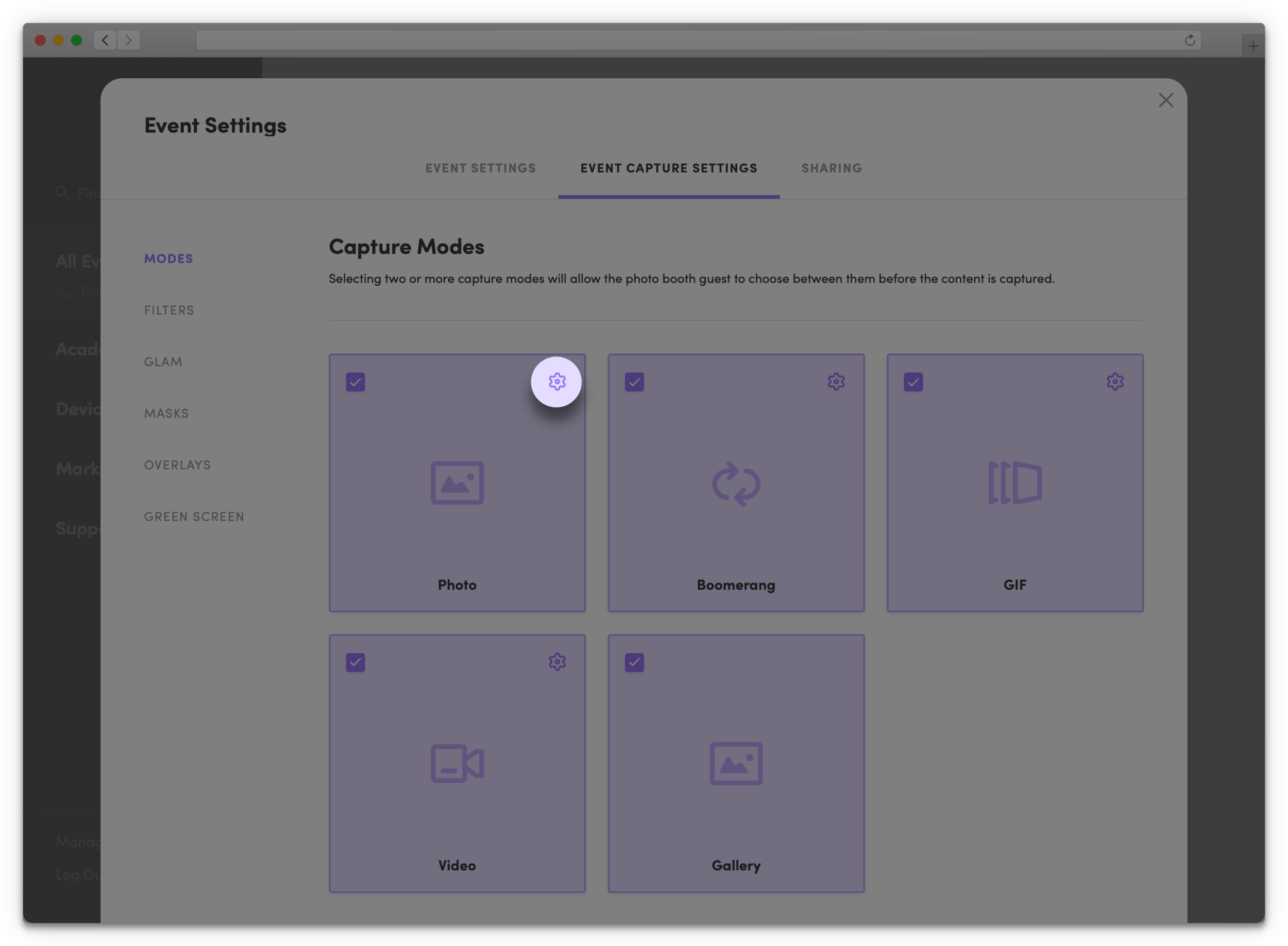
Task: Uncheck the Boomerang capture mode checkbox
Action: click(x=634, y=382)
